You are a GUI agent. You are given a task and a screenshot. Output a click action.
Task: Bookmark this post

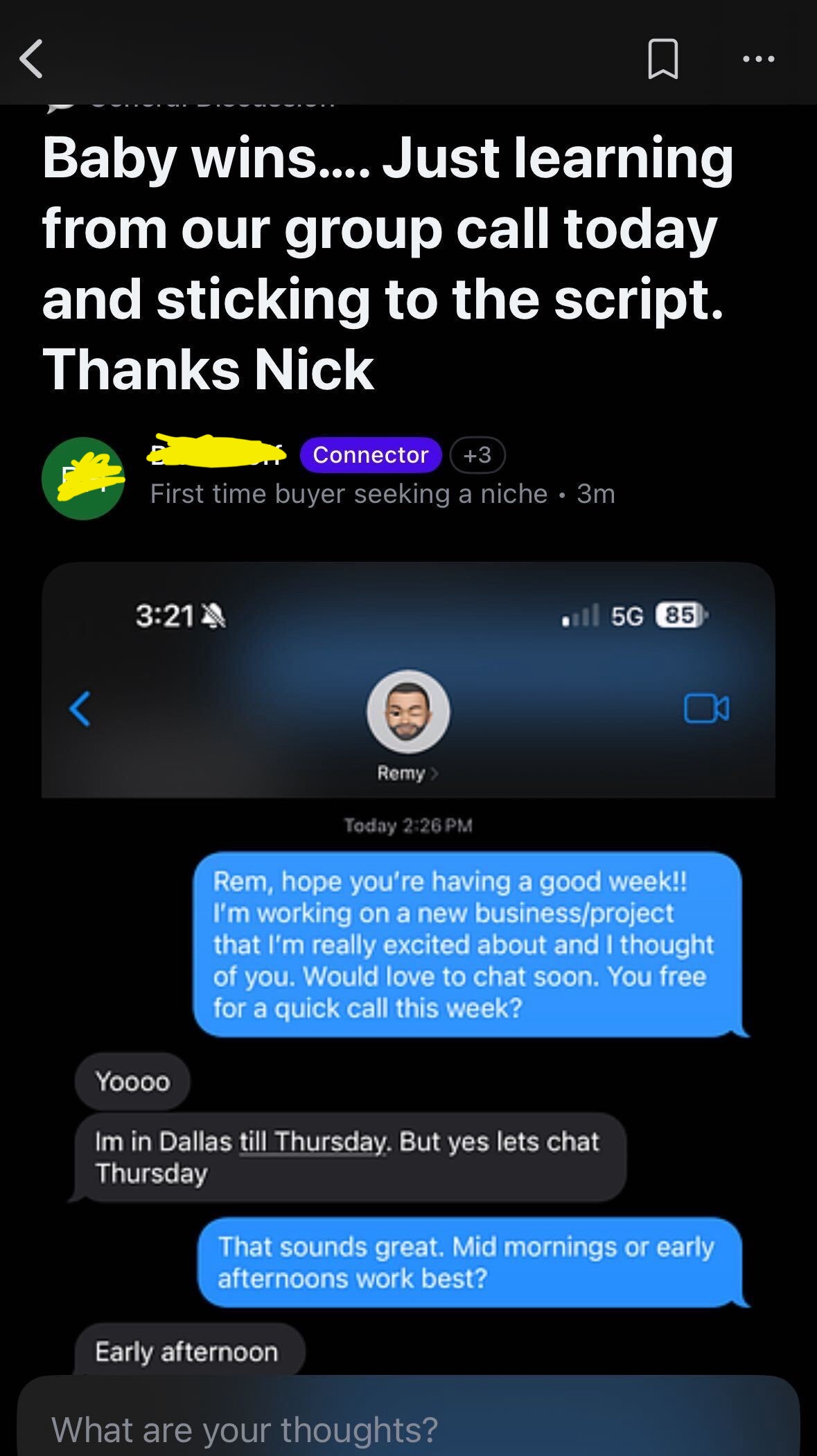[662, 59]
